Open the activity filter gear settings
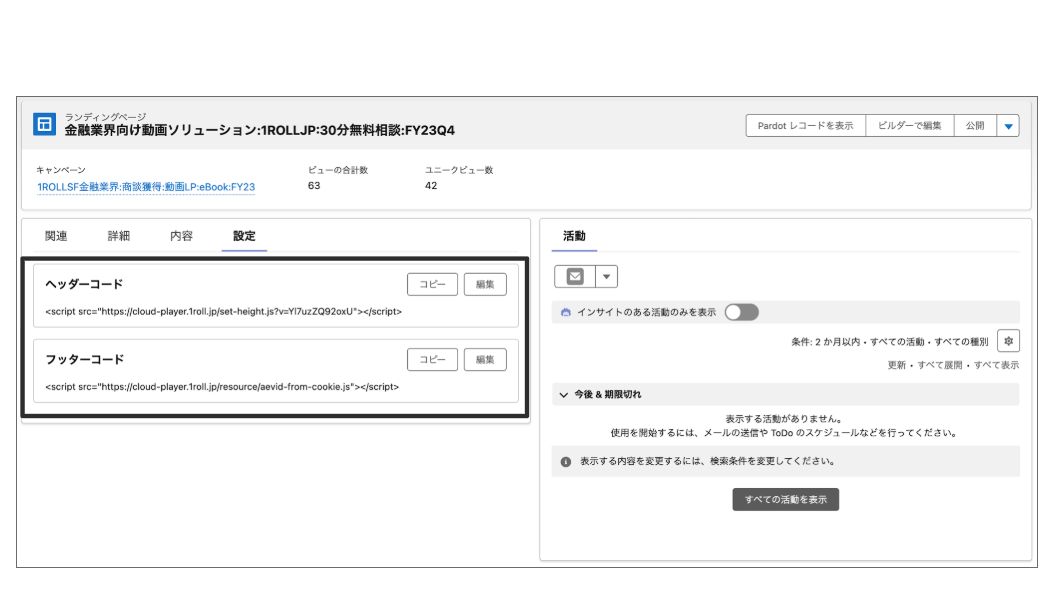 tap(1008, 341)
